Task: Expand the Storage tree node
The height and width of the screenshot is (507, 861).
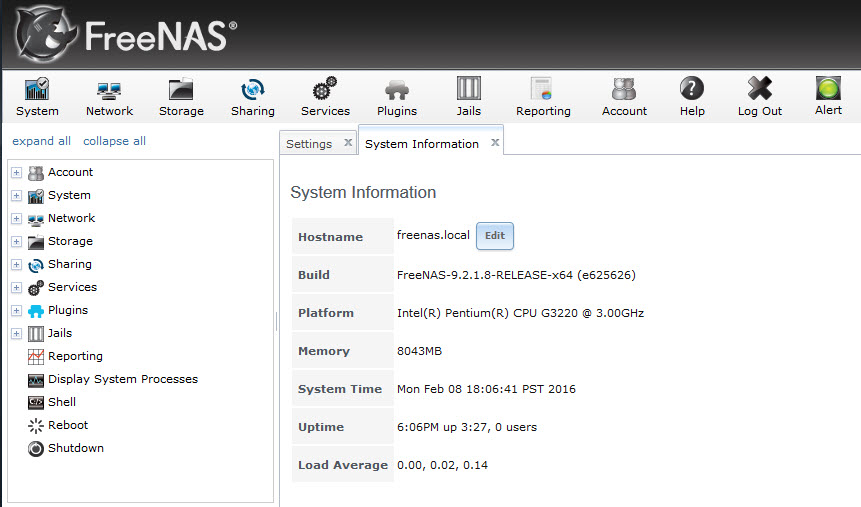Action: point(16,242)
